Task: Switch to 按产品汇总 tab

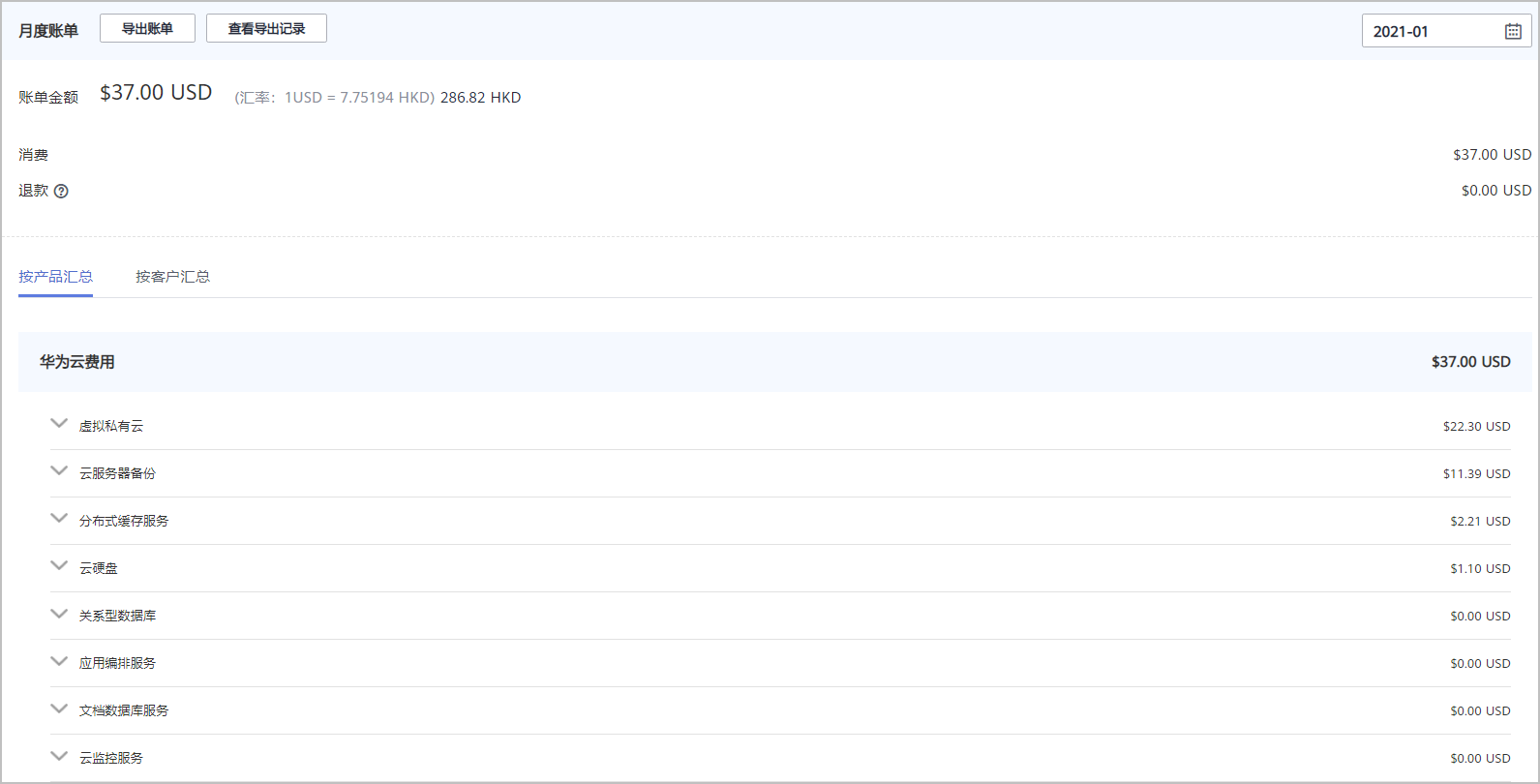Action: (55, 277)
